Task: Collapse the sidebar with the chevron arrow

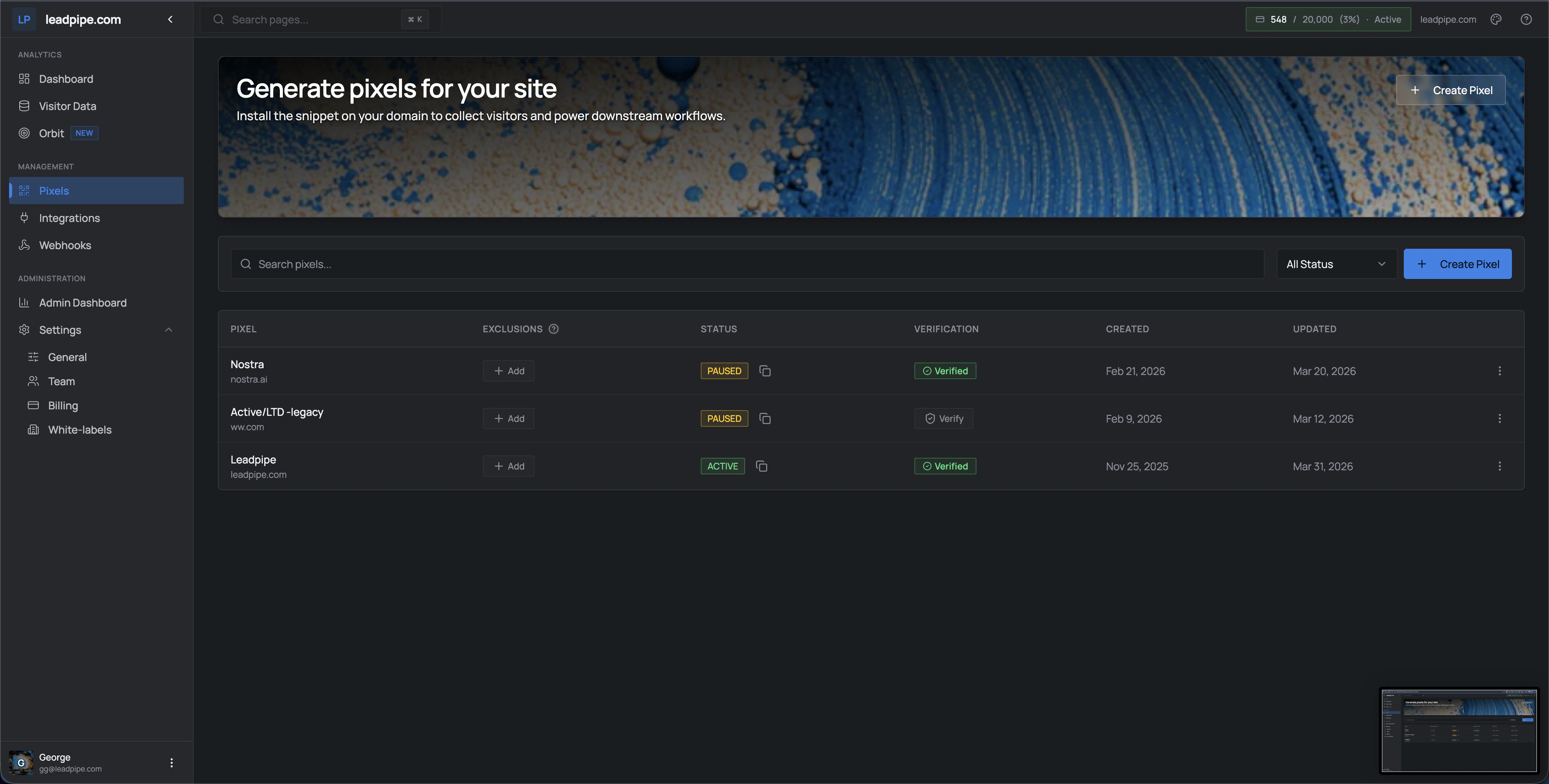Action: tap(170, 19)
